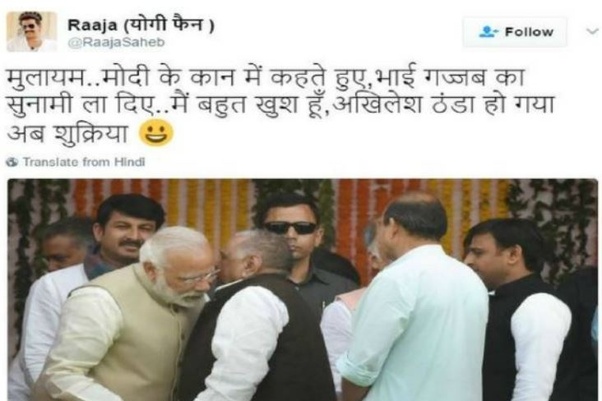Click Translate from Hindi link

click(84, 162)
